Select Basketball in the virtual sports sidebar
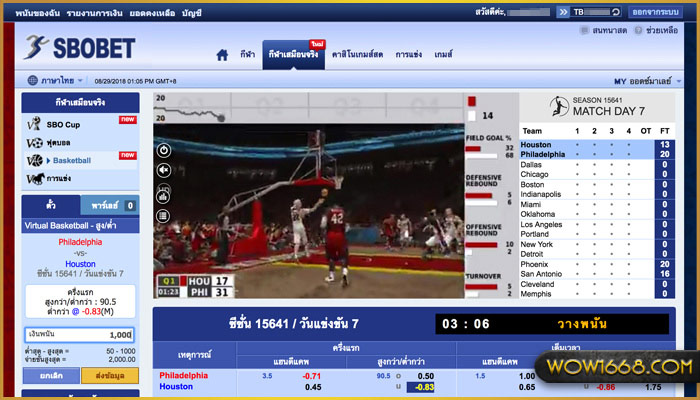 [70, 160]
